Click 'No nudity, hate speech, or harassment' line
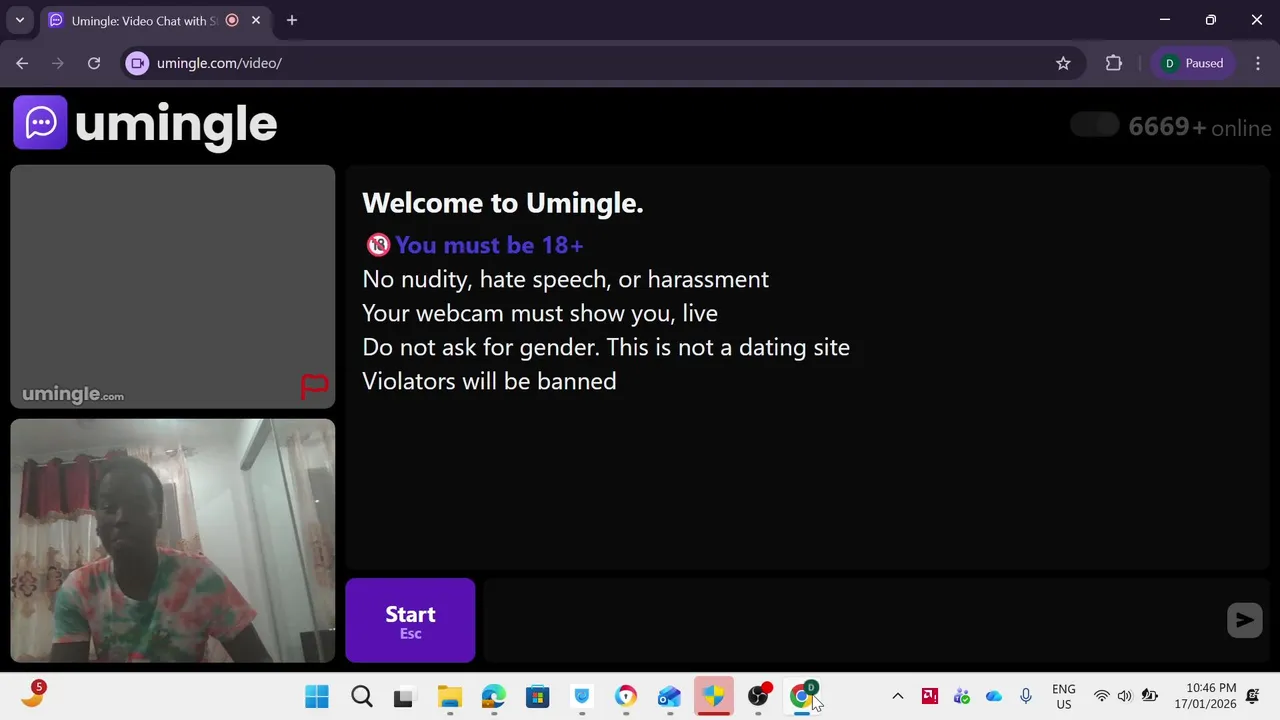Screen dimensions: 1280x720 (565, 279)
